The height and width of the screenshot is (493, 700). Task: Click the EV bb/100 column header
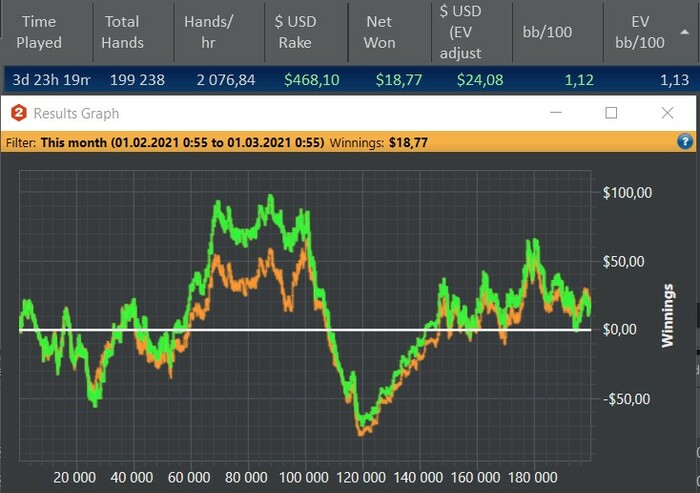click(640, 32)
